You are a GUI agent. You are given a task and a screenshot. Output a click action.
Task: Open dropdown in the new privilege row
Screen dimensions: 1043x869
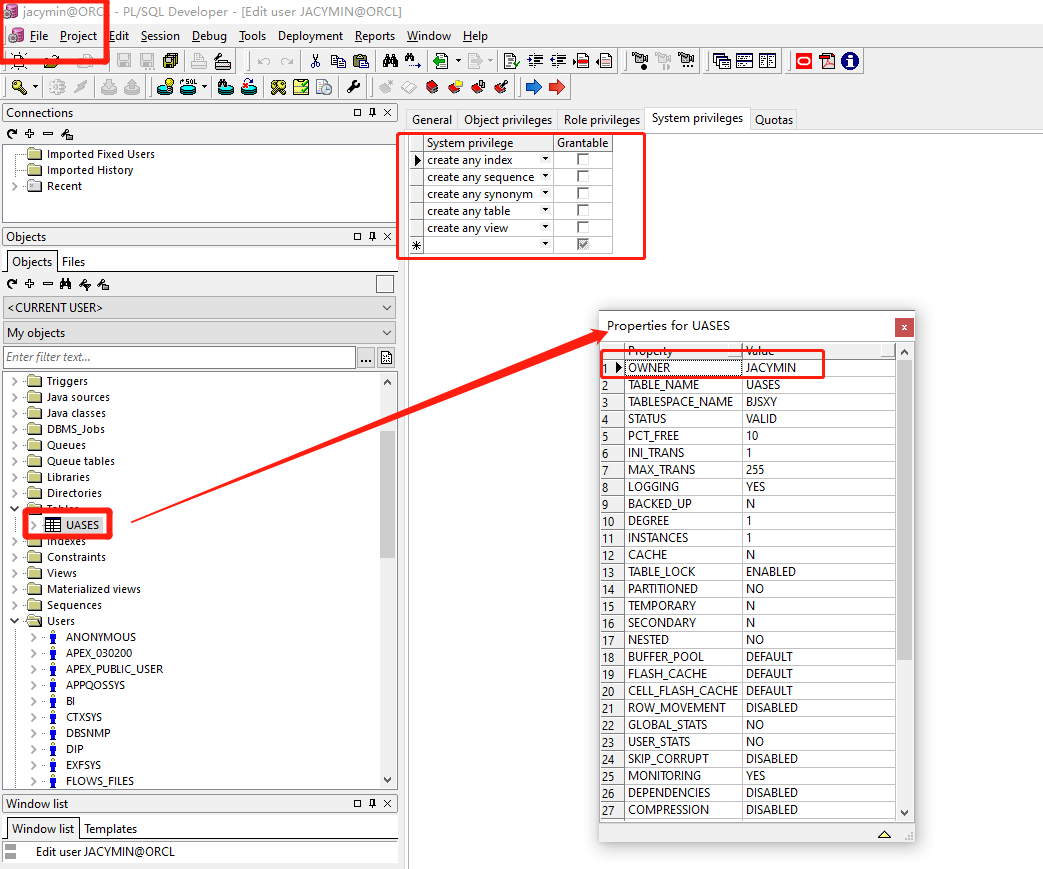tap(545, 244)
